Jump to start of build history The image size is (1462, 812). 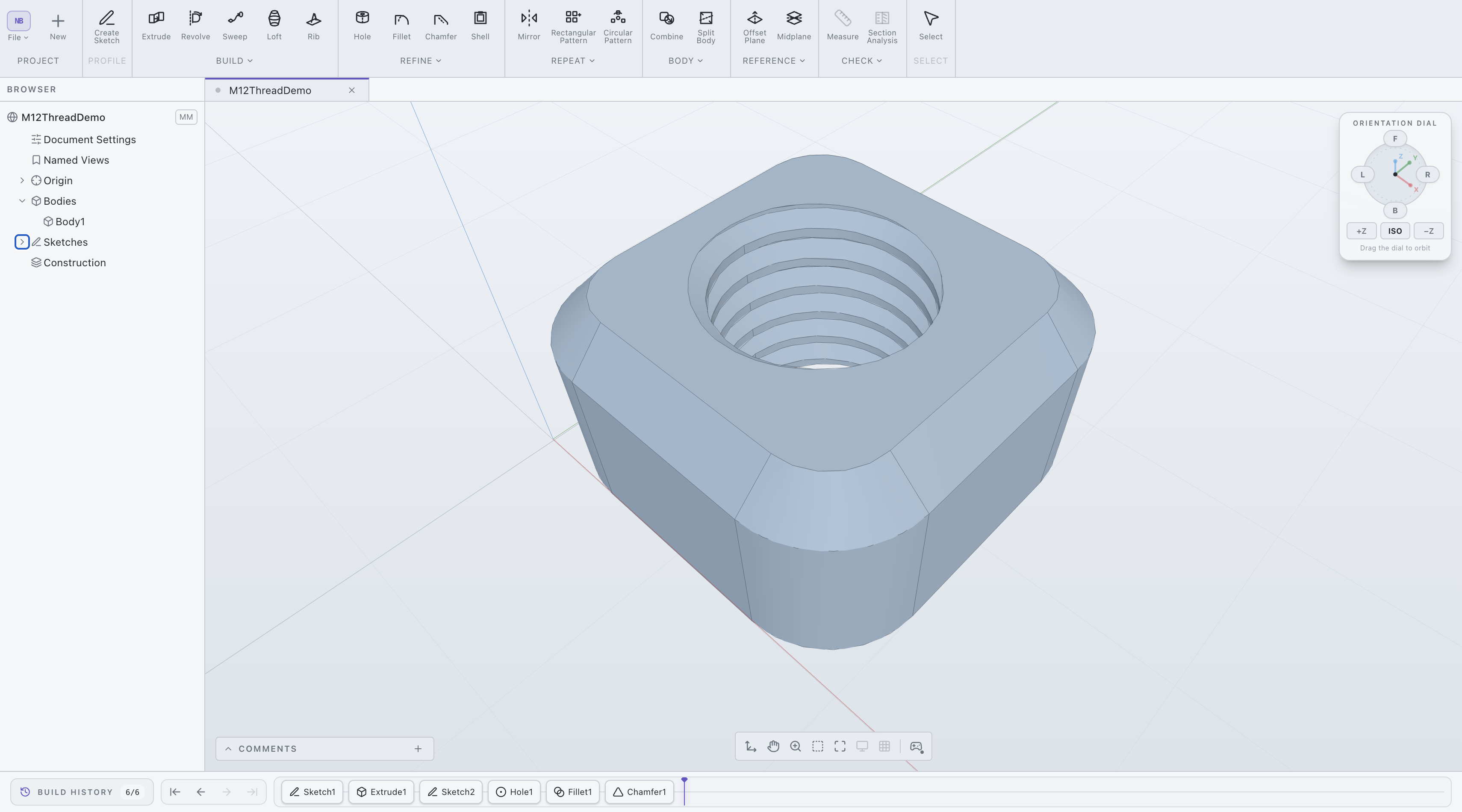point(175,792)
